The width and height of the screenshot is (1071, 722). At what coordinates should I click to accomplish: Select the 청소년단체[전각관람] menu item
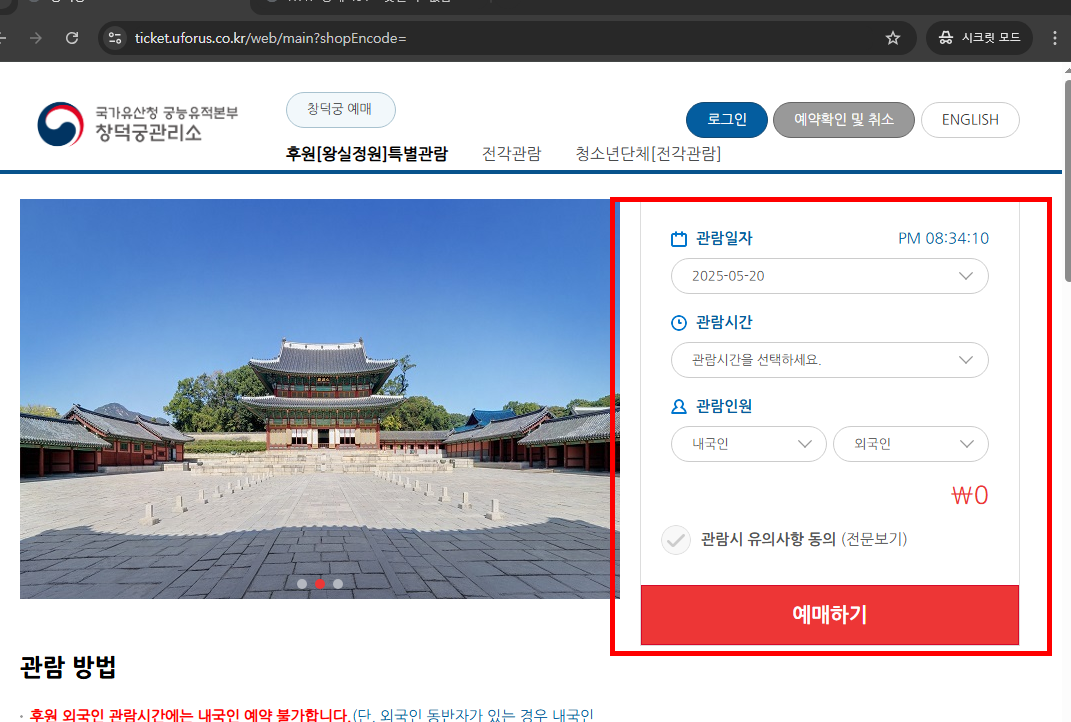click(650, 154)
